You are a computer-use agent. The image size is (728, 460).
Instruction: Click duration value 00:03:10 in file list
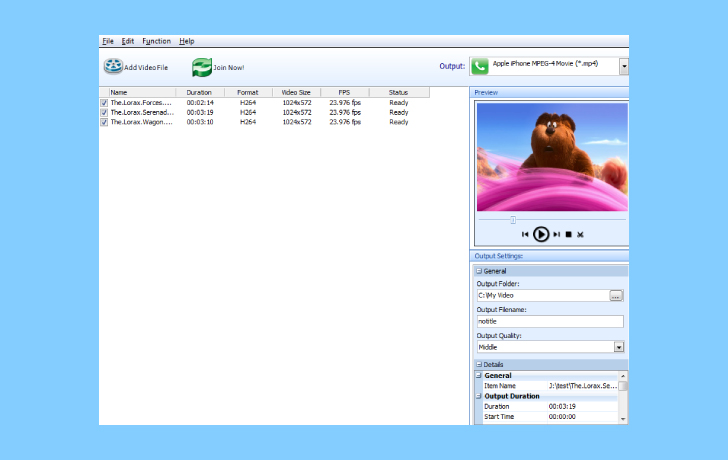click(200, 123)
